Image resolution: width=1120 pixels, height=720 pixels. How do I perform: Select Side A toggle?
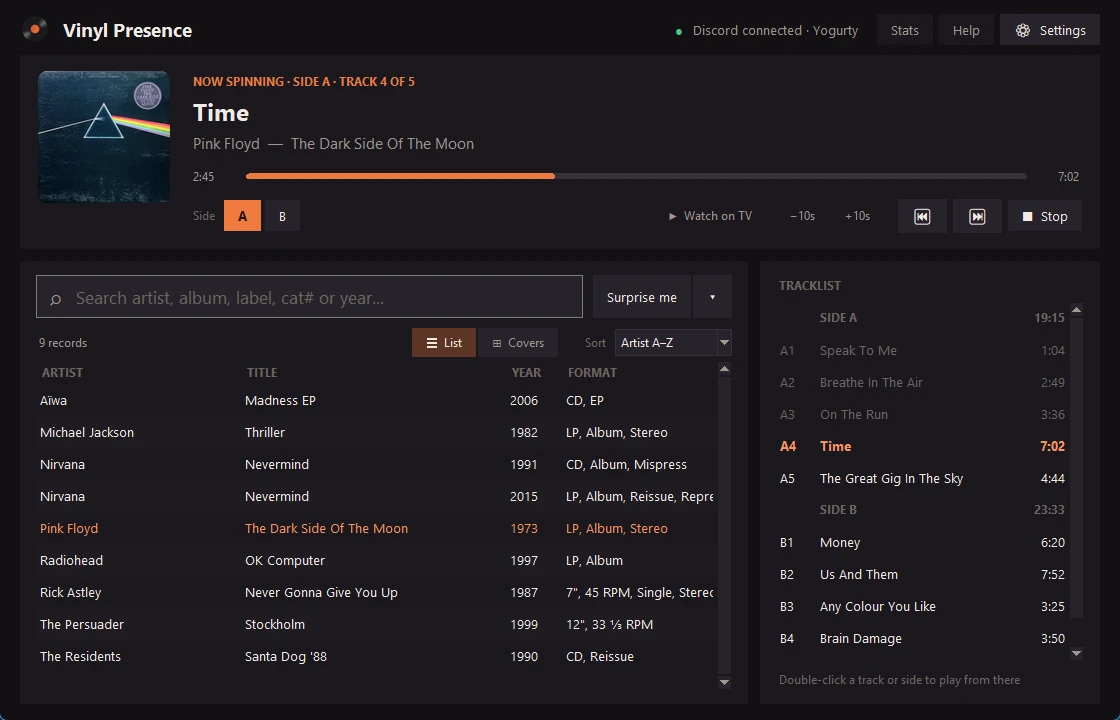242,216
